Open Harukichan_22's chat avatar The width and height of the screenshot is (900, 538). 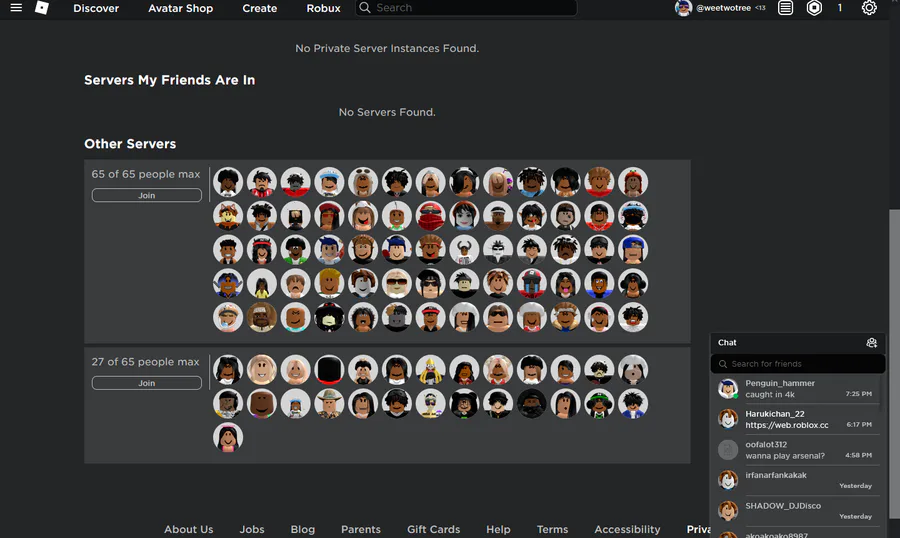point(728,419)
